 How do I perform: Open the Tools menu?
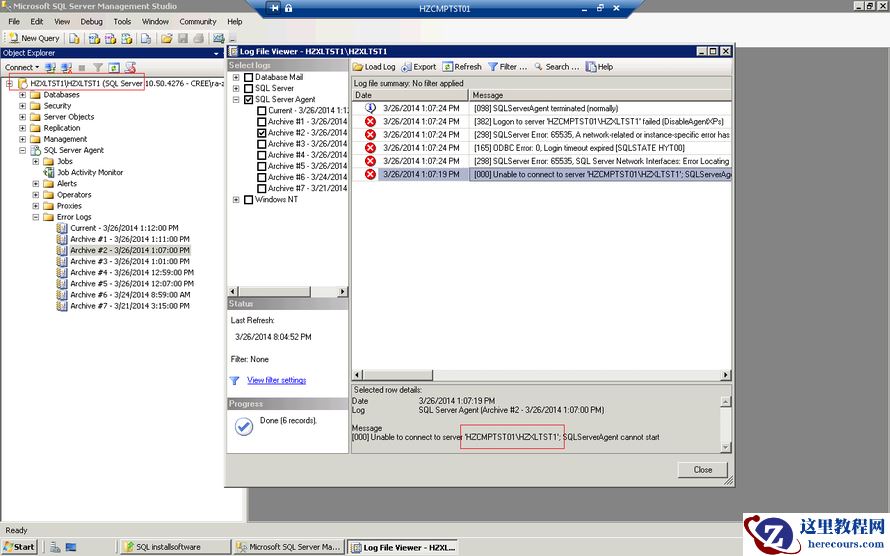tap(122, 22)
